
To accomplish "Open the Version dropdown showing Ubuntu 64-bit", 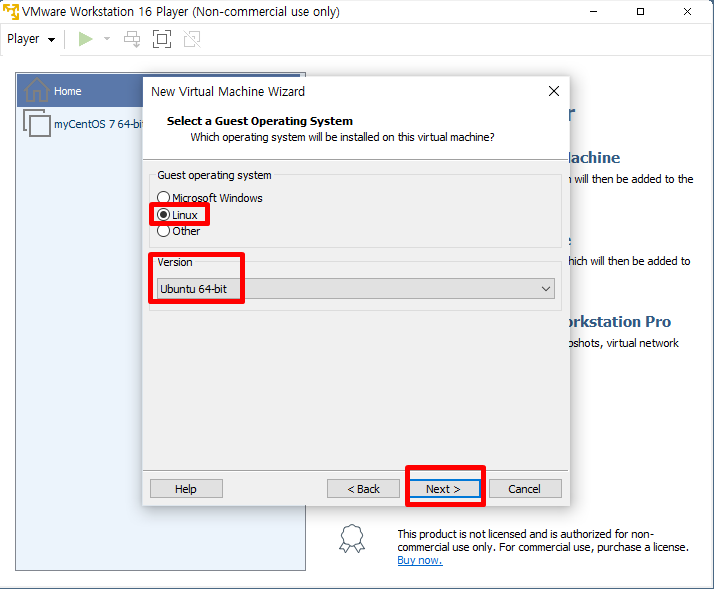I will 356,289.
